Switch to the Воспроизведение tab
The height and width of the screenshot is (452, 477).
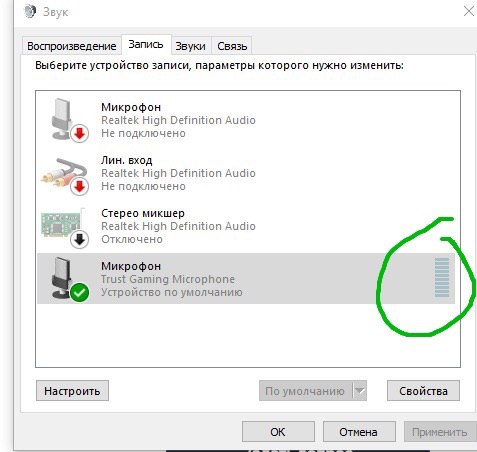click(x=71, y=46)
